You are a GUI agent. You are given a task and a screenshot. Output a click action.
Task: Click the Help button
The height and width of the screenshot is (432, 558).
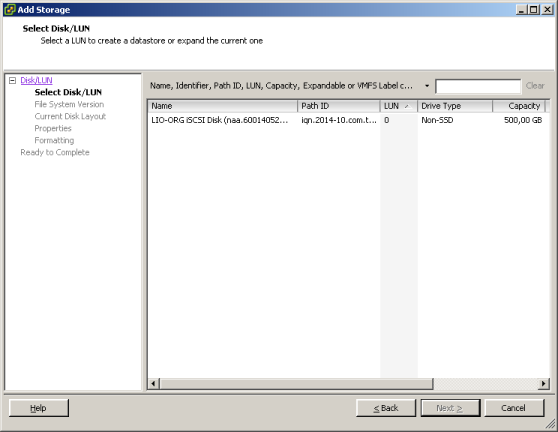[x=39, y=408]
